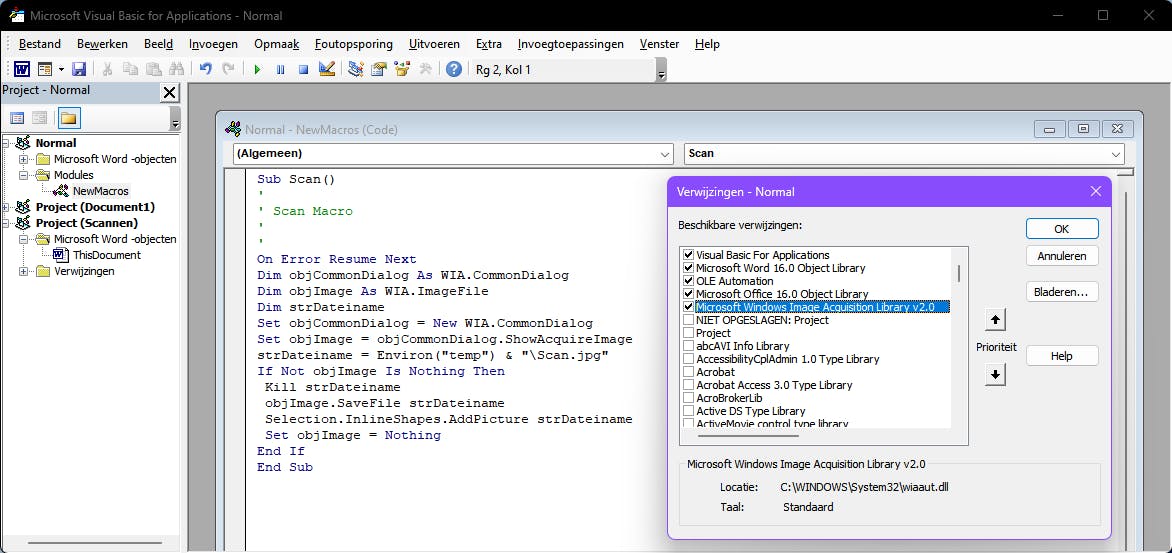Open the Project Explorer toolbar icon
1172x553 pixels.
click(x=355, y=70)
